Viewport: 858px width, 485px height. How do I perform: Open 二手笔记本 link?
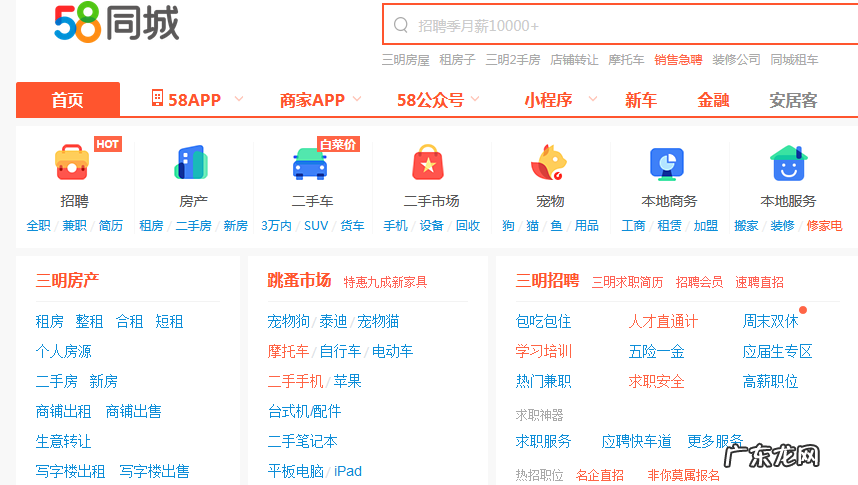(303, 441)
